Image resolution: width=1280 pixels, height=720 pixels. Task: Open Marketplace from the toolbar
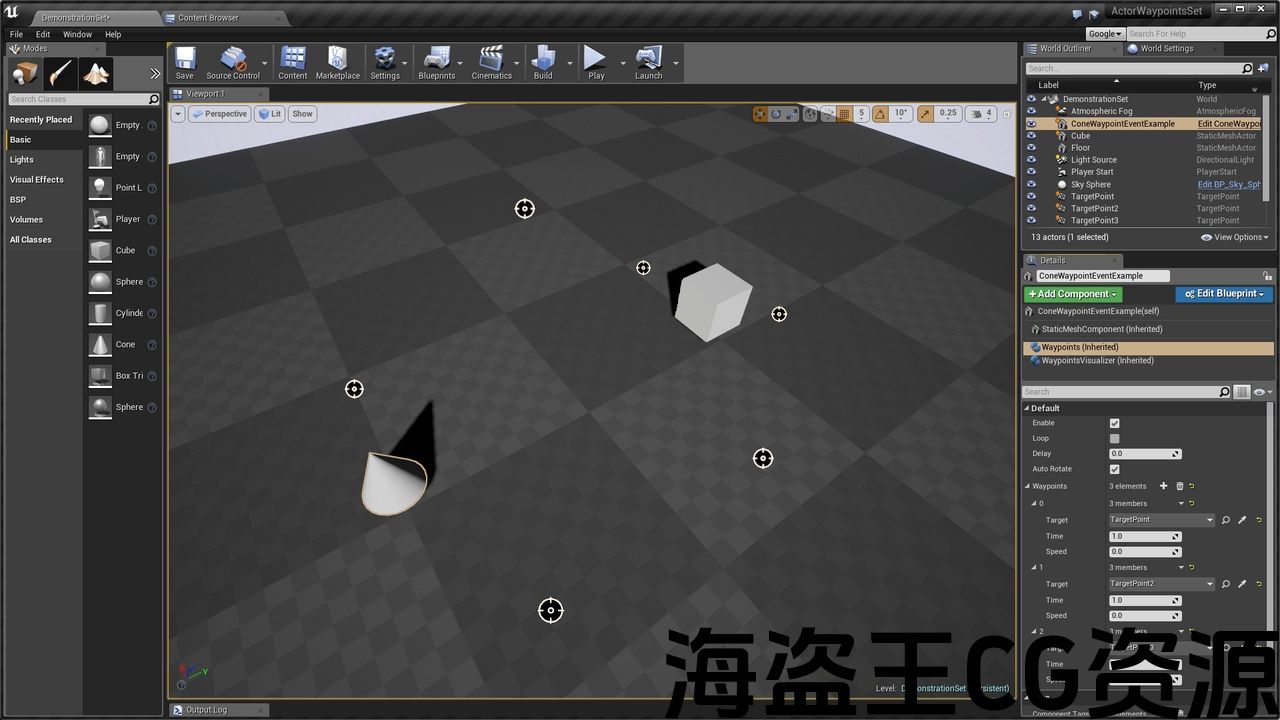tap(338, 62)
